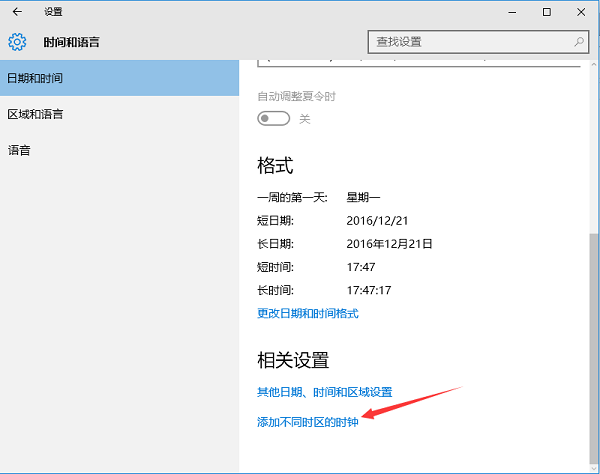
Task: Click the 星期一 first-day value
Action: [363, 197]
